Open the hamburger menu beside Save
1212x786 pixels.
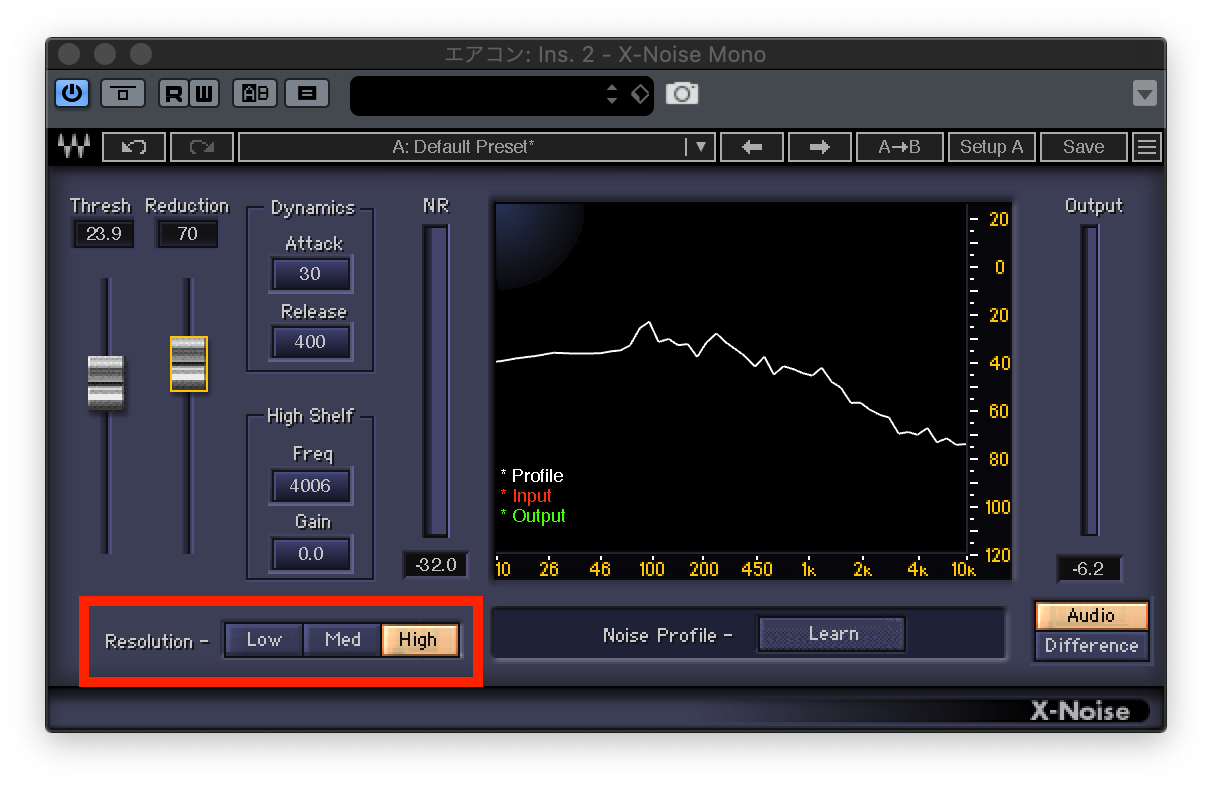[x=1146, y=146]
